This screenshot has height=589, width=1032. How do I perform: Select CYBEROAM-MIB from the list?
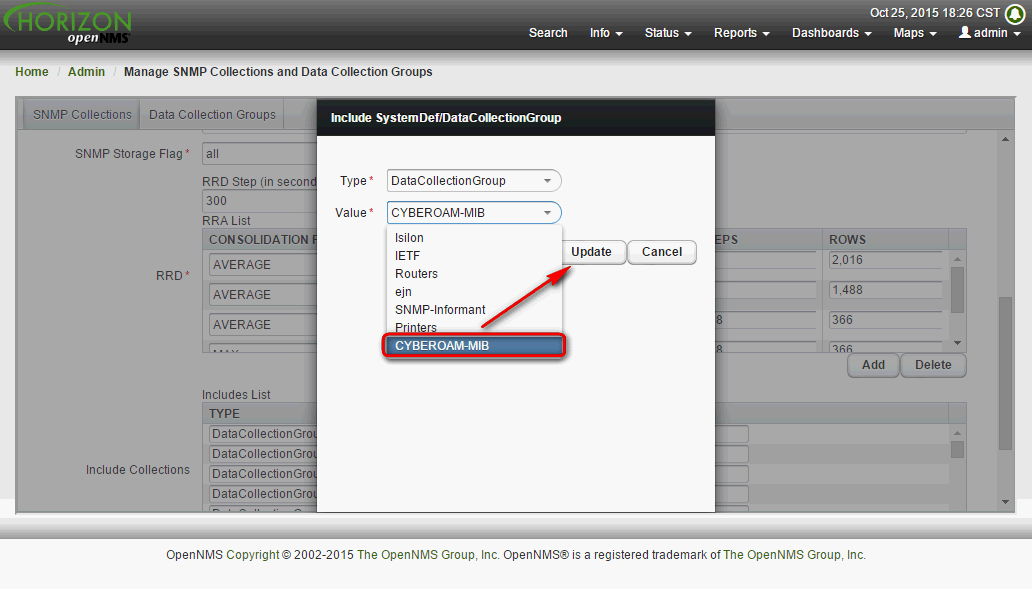coord(474,346)
